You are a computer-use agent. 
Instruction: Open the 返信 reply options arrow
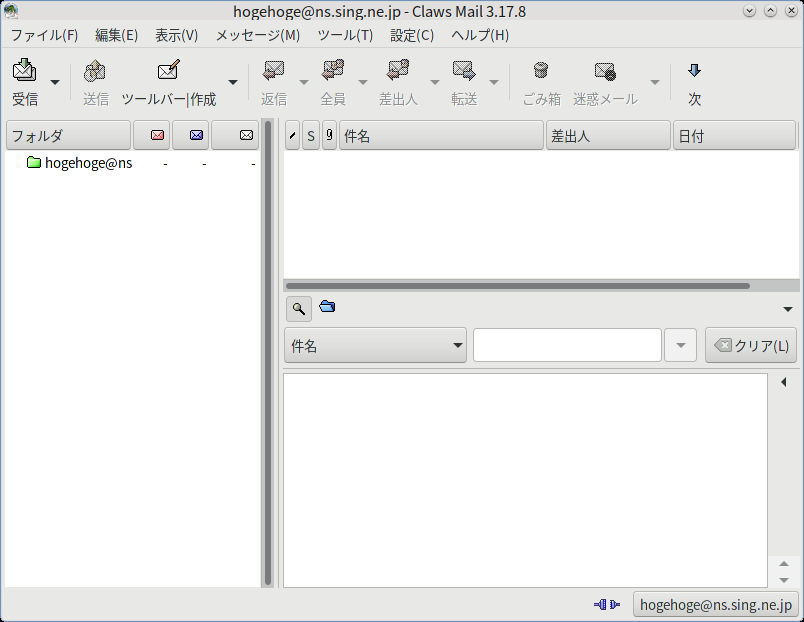tap(304, 82)
